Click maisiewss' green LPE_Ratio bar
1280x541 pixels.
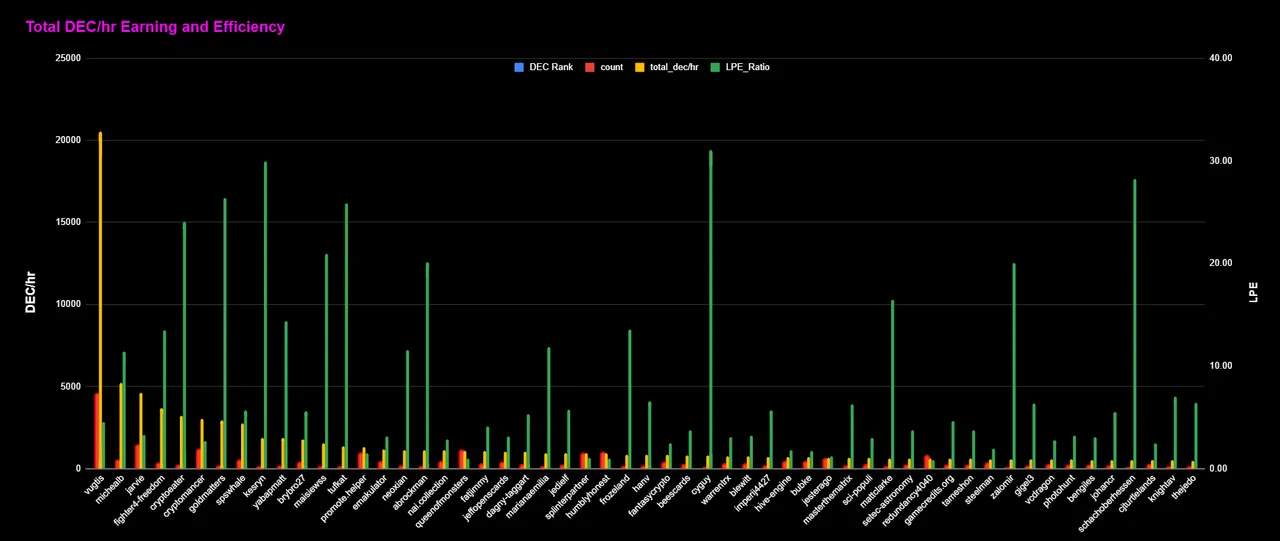[x=326, y=361]
